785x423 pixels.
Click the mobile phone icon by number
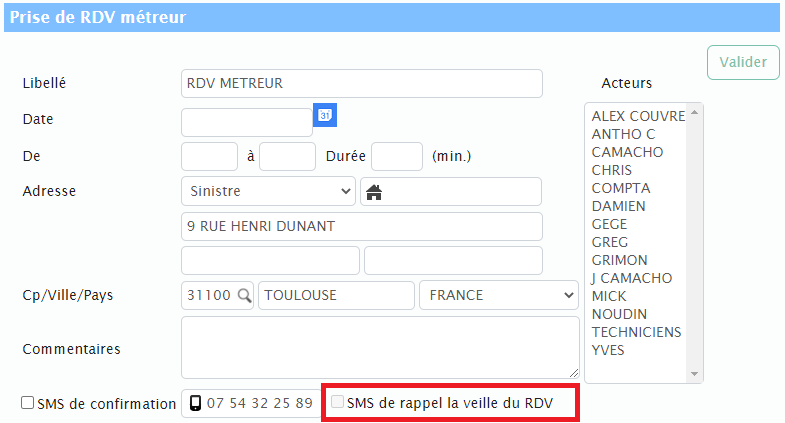click(x=195, y=404)
